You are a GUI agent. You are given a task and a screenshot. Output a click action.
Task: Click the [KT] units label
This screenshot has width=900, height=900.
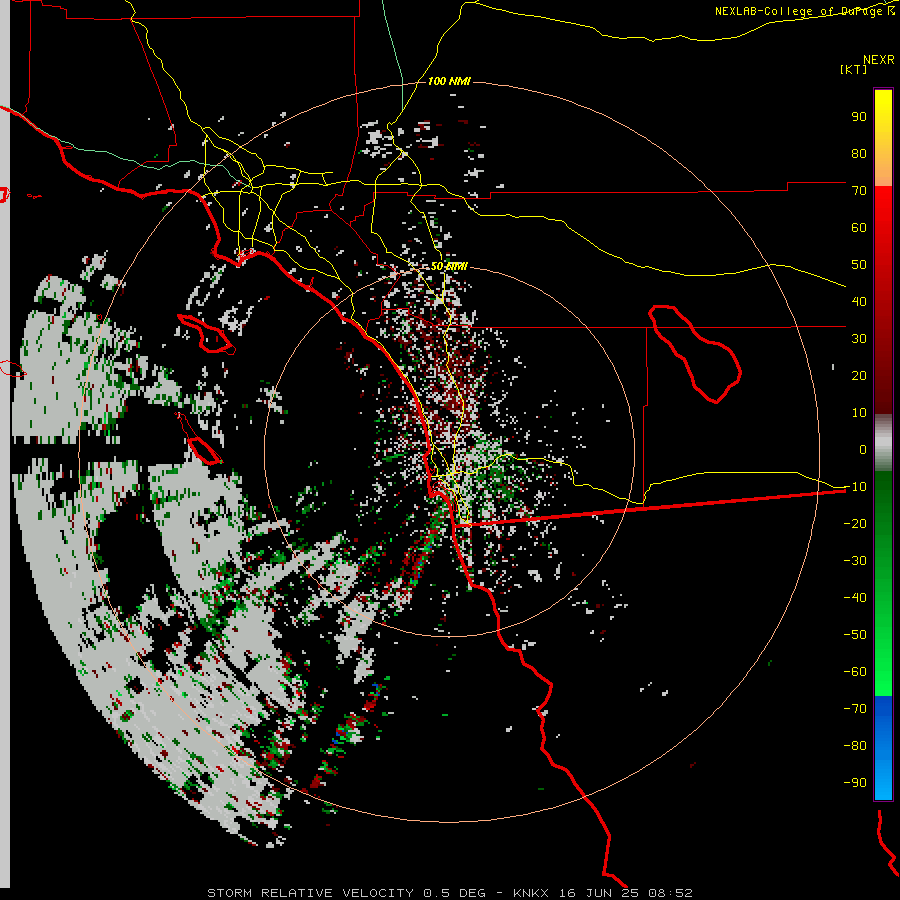pyautogui.click(x=854, y=69)
